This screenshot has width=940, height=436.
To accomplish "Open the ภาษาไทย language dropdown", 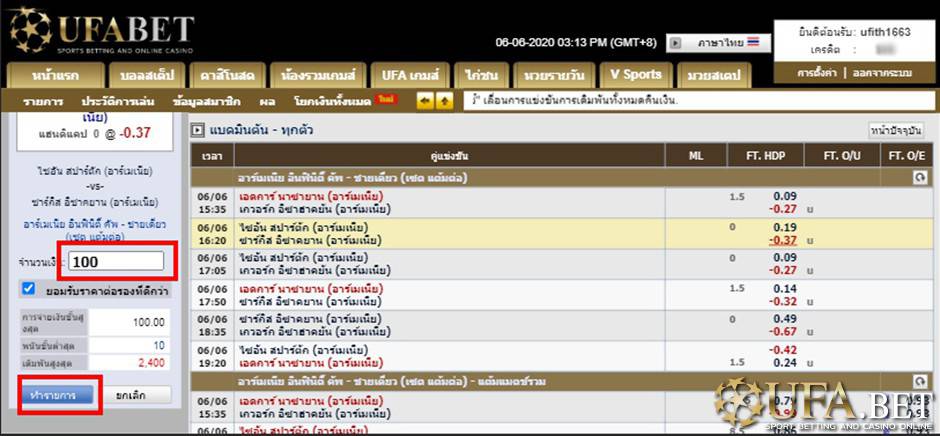I will (718, 43).
